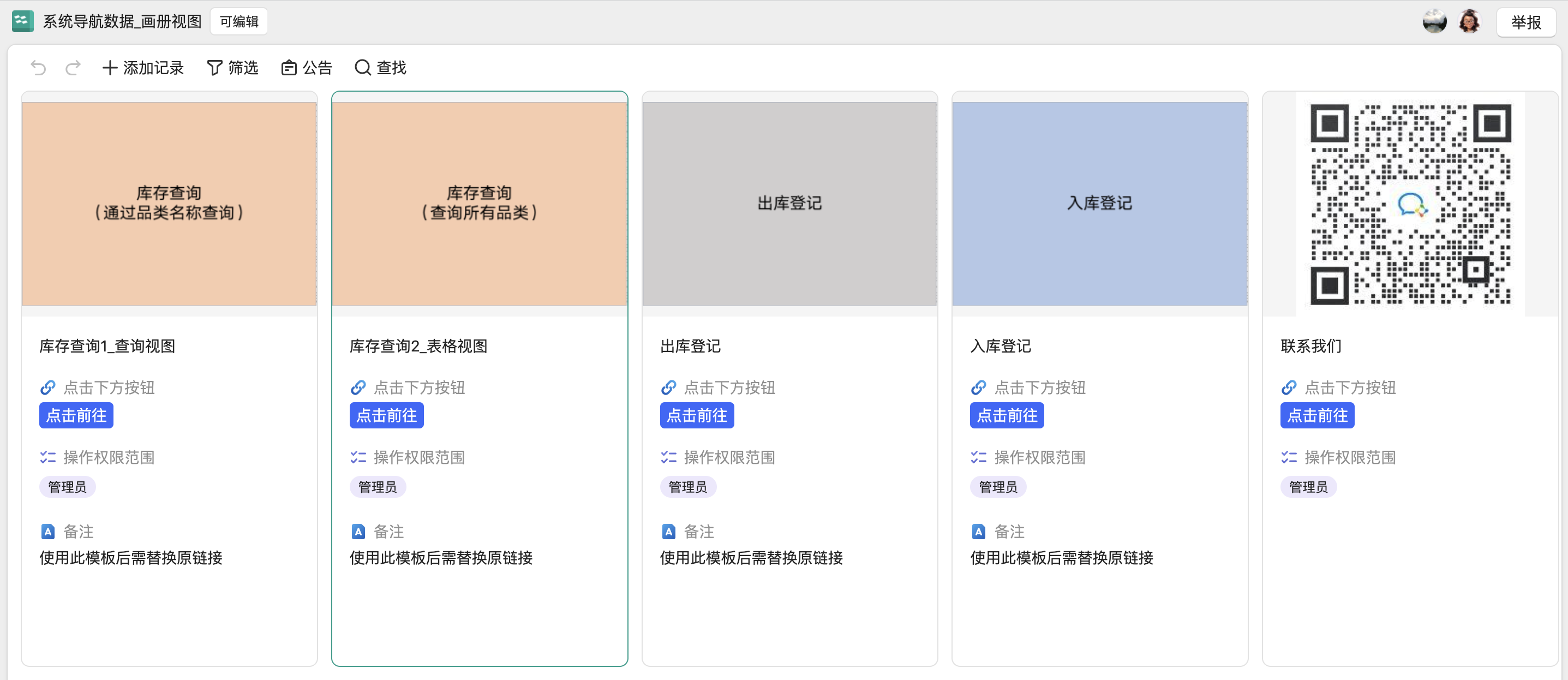
Task: Open the landscape user avatar
Action: [1435, 22]
